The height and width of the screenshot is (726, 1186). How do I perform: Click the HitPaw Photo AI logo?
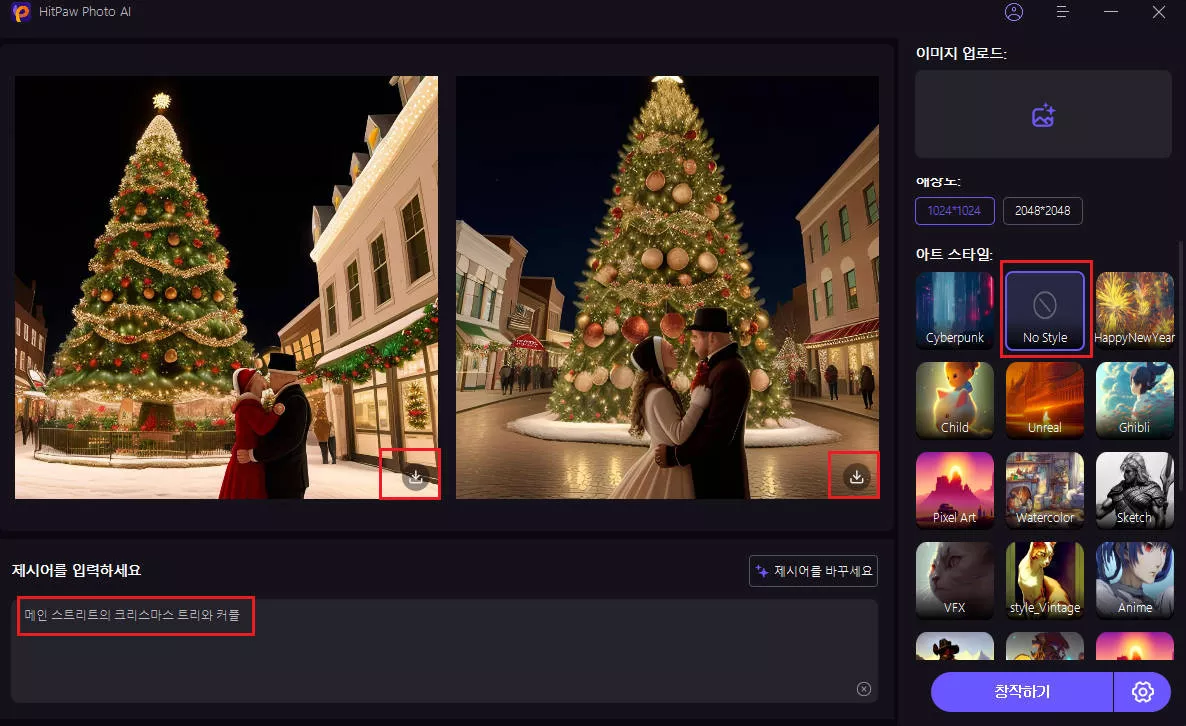[x=21, y=13]
